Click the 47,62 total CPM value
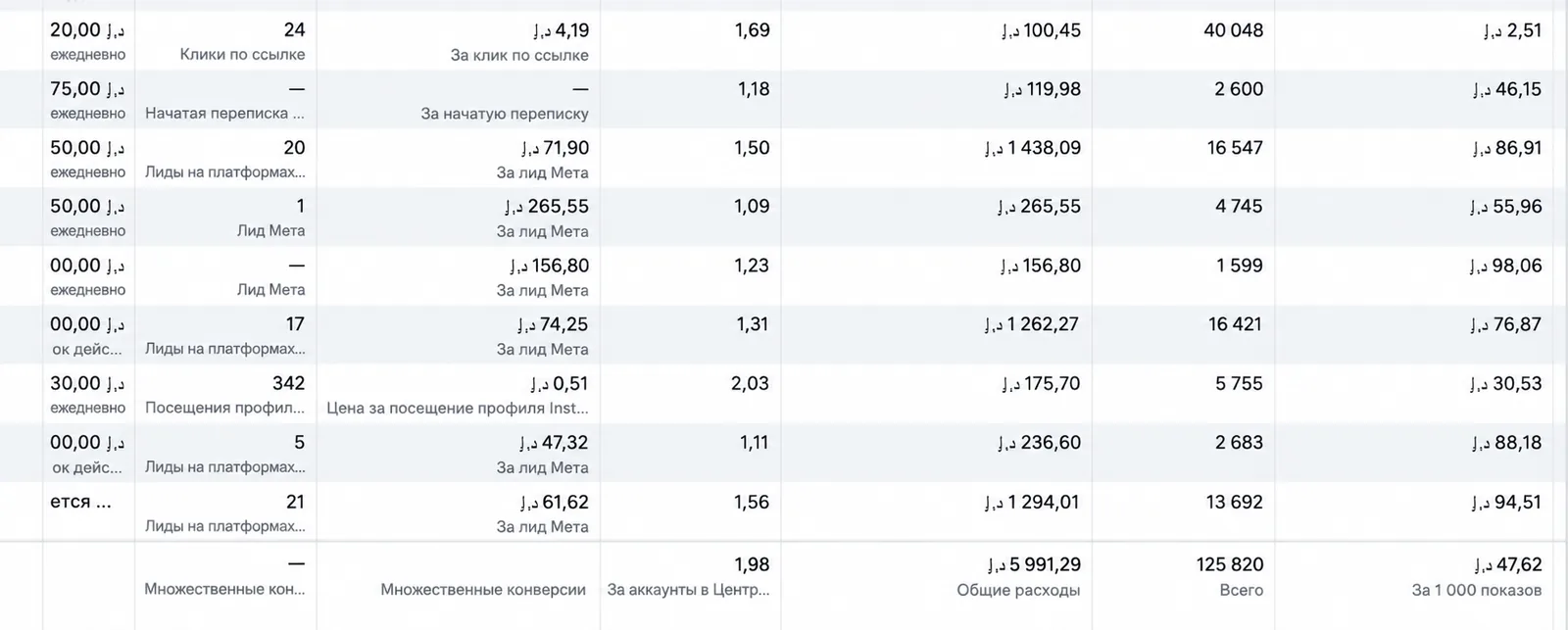The image size is (1568, 630). (x=1508, y=564)
